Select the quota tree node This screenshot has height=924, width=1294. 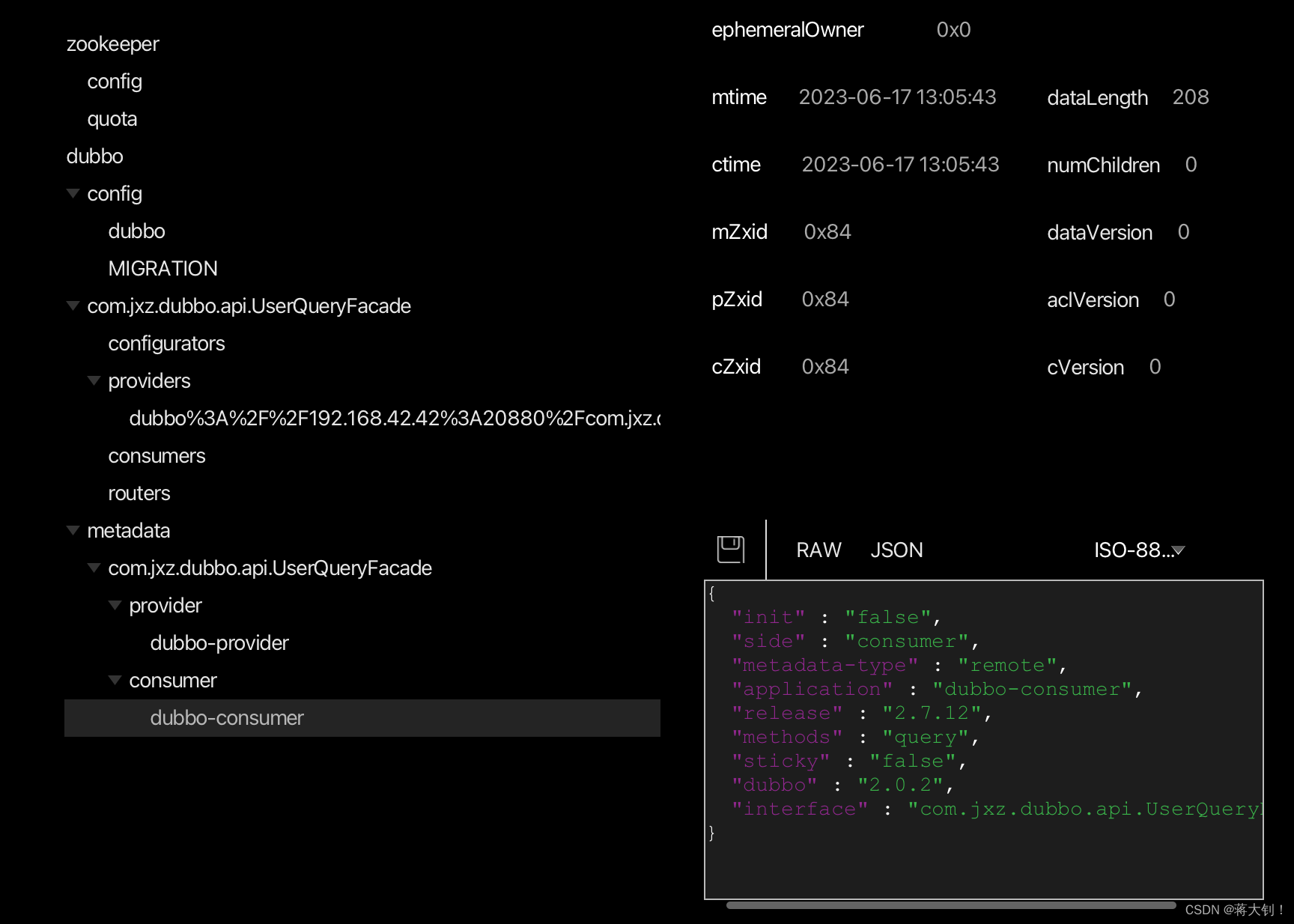pyautogui.click(x=112, y=119)
